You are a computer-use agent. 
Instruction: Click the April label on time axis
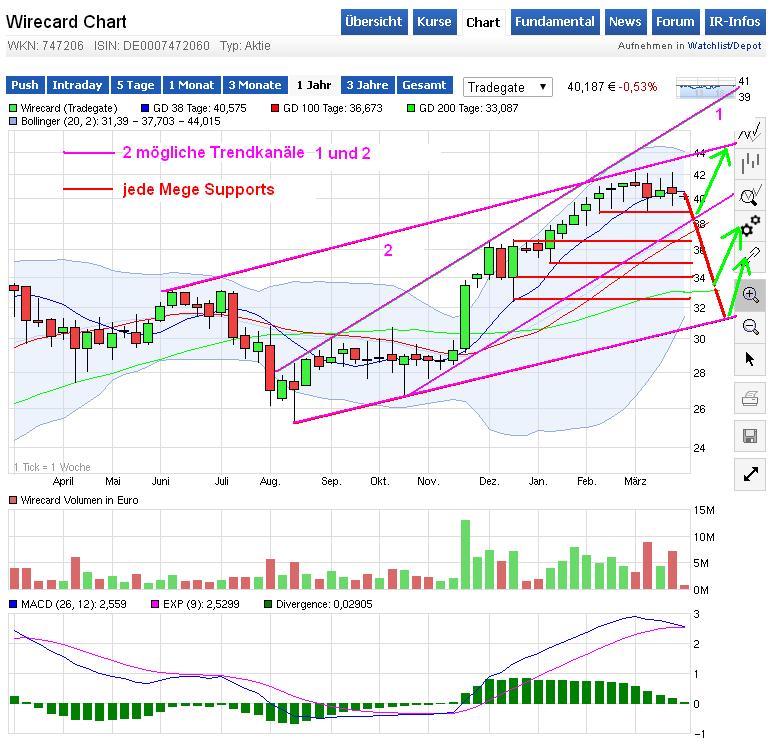tap(63, 481)
